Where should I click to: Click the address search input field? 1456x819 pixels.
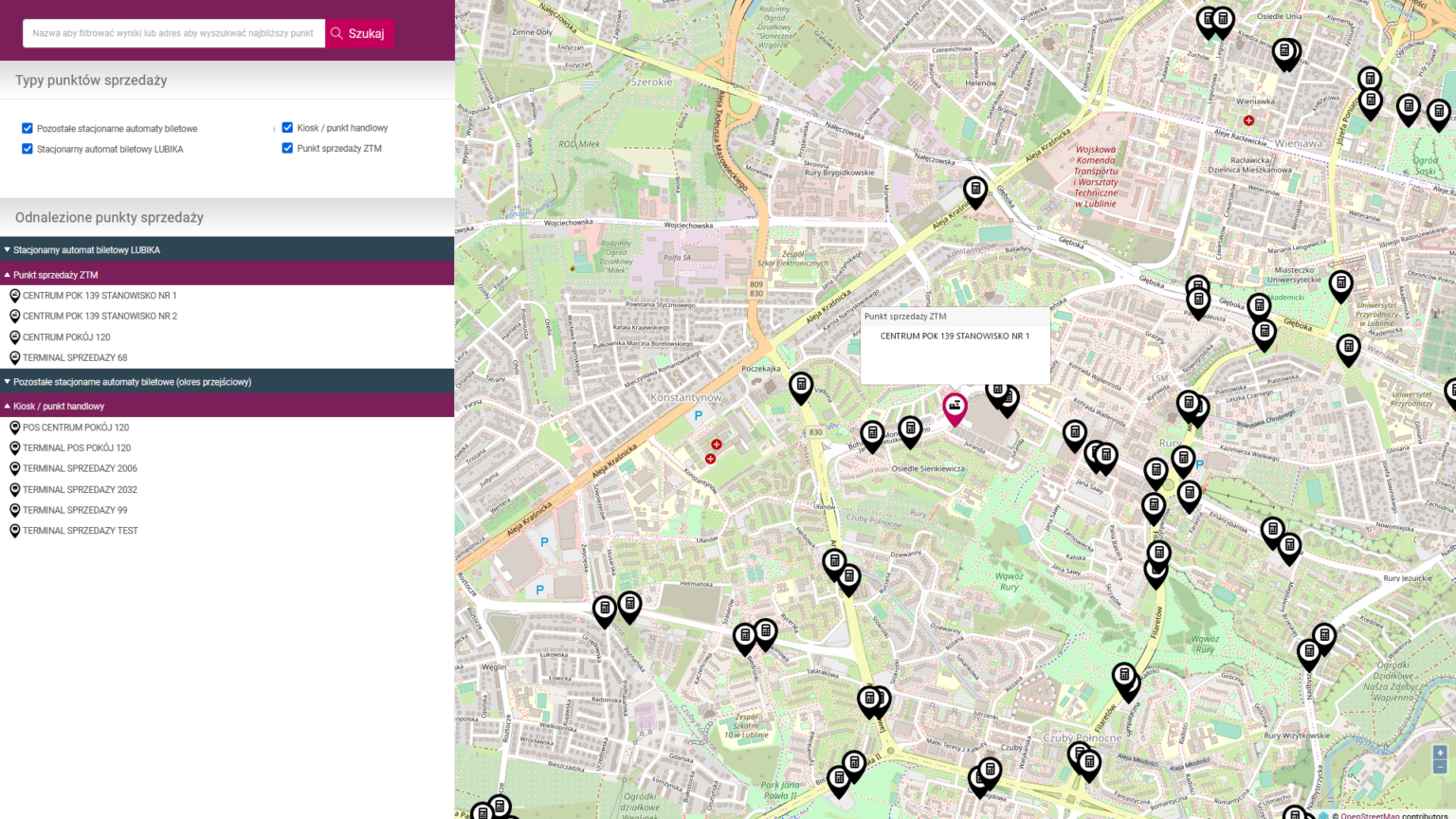[173, 33]
